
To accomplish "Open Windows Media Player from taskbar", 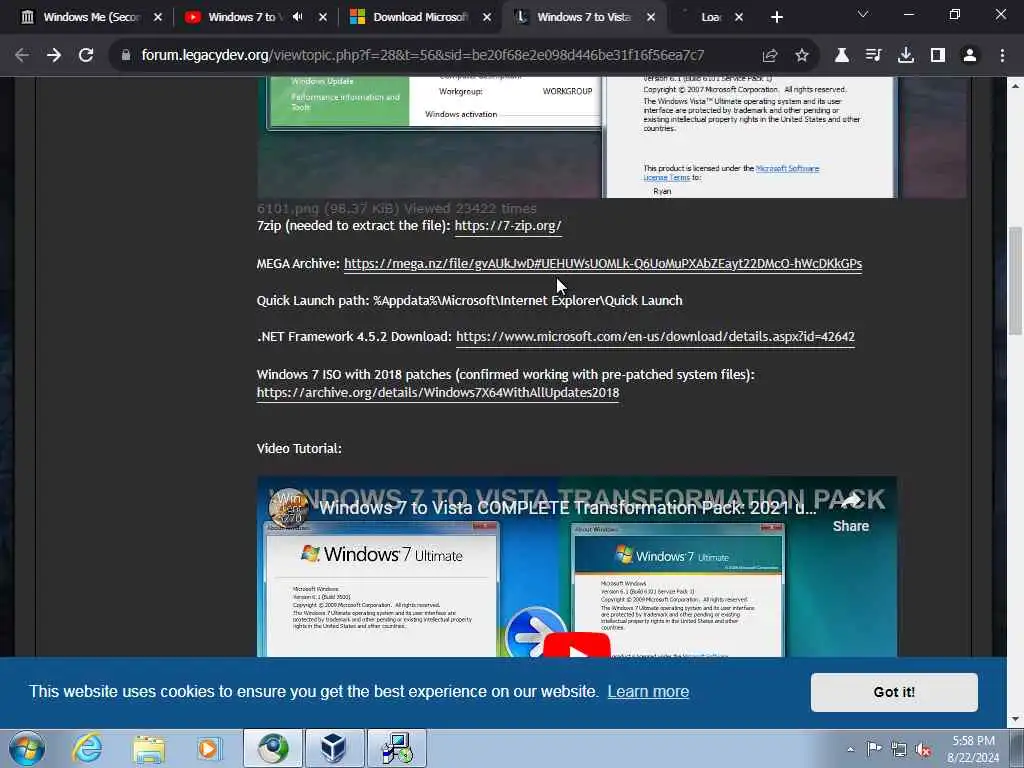I will tap(210, 748).
